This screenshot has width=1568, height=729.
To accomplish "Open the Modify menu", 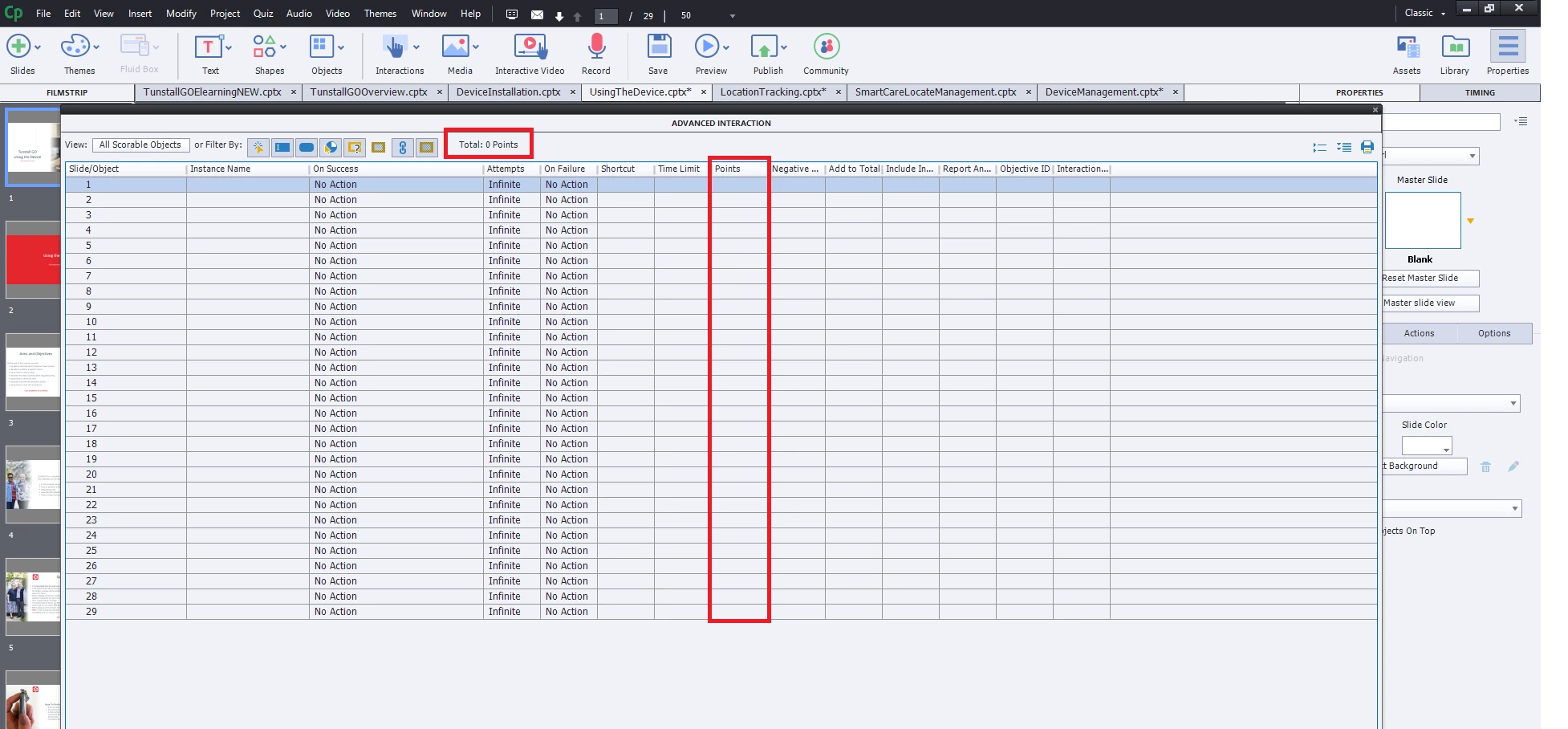I will pyautogui.click(x=181, y=14).
